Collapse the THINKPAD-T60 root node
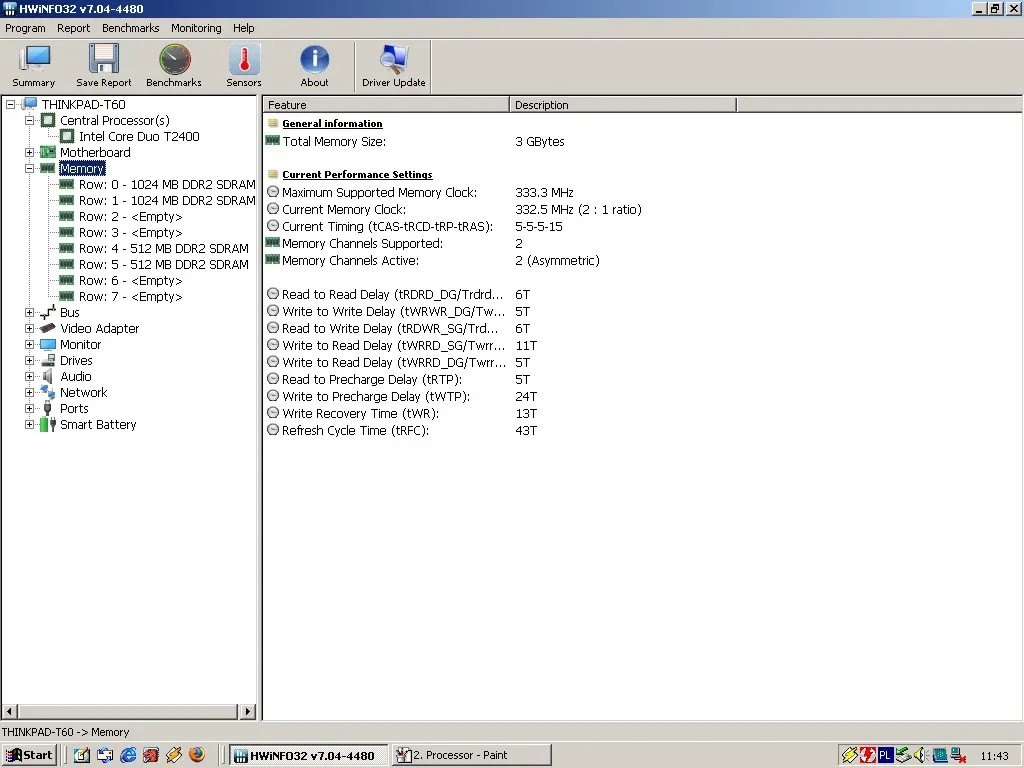This screenshot has height=768, width=1024. [10, 104]
